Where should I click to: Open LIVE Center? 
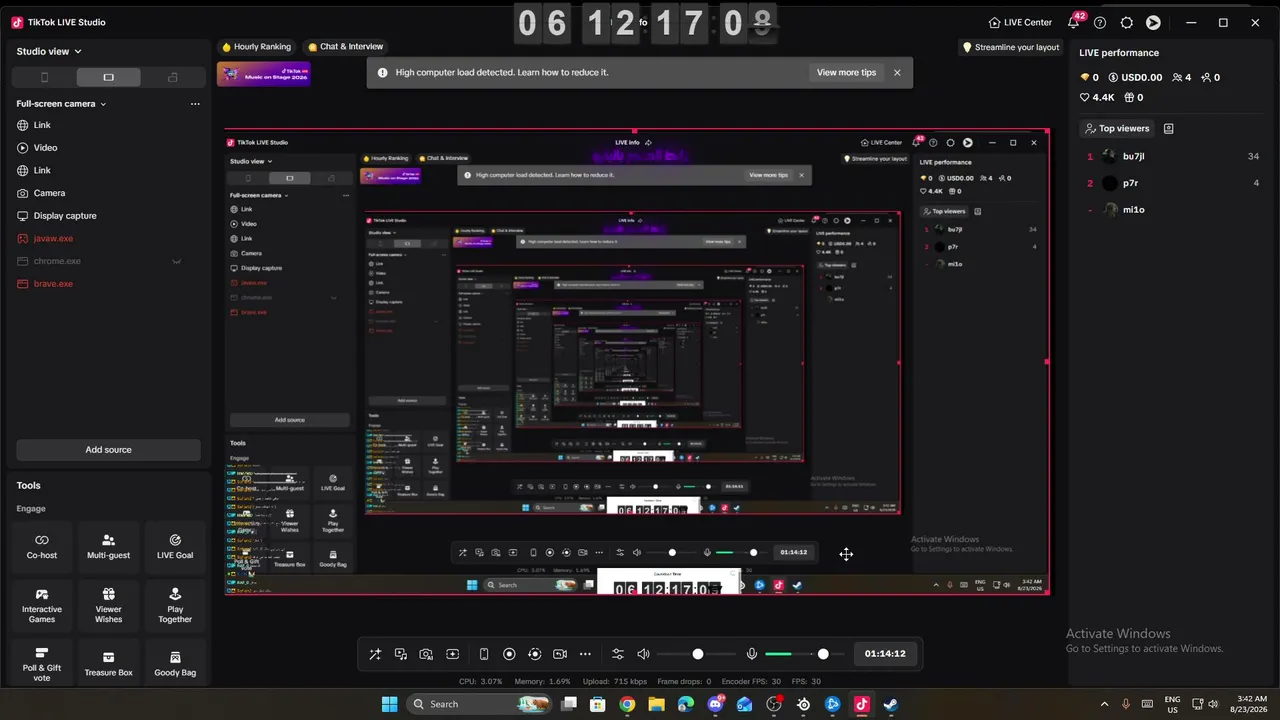pyautogui.click(x=1020, y=22)
